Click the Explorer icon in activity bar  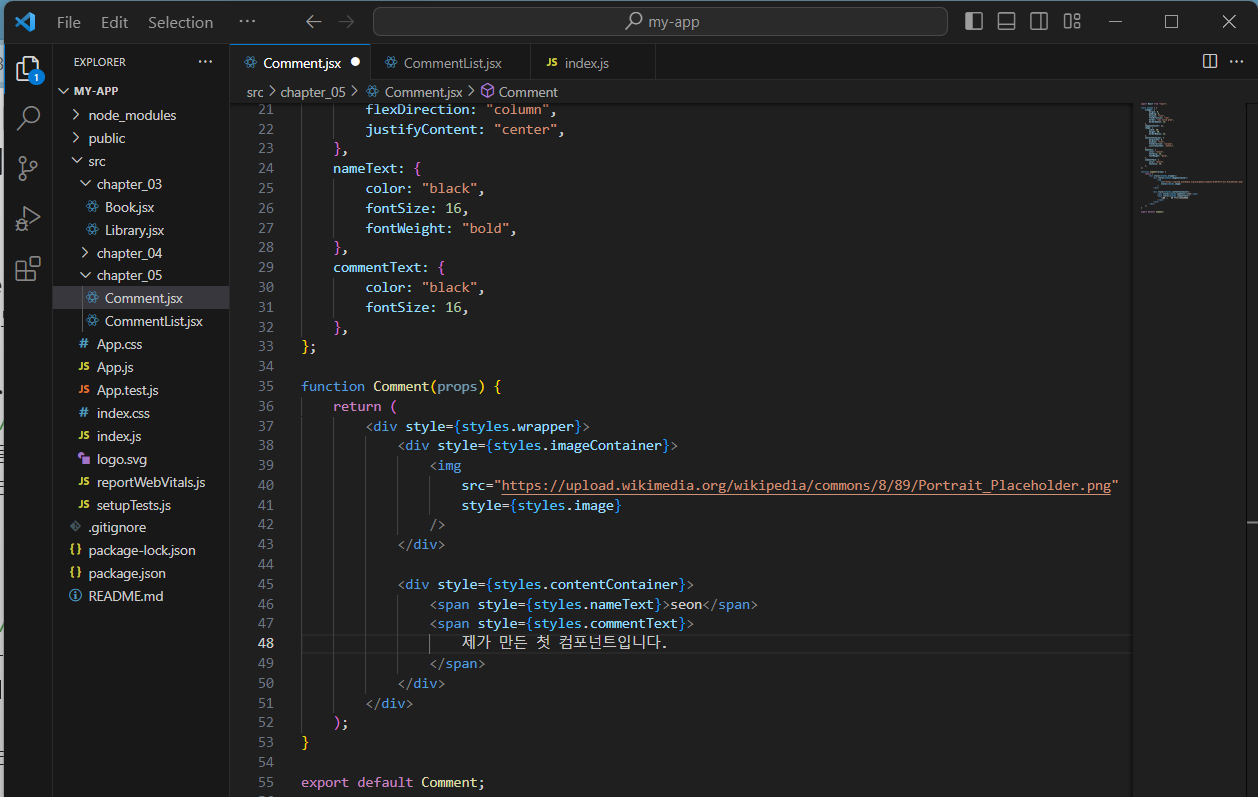(x=28, y=68)
